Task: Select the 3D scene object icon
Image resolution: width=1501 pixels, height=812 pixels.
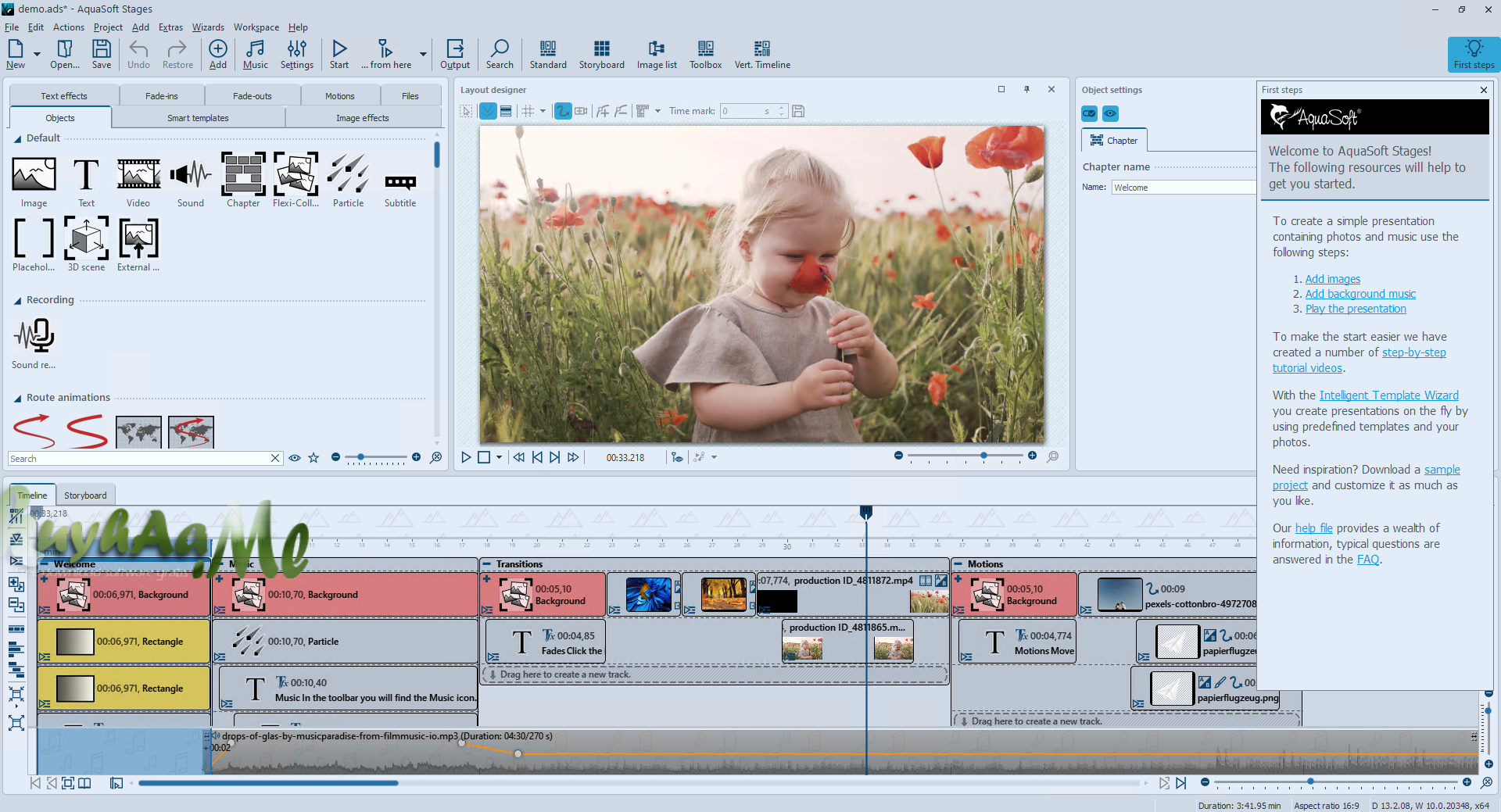Action: 86,245
